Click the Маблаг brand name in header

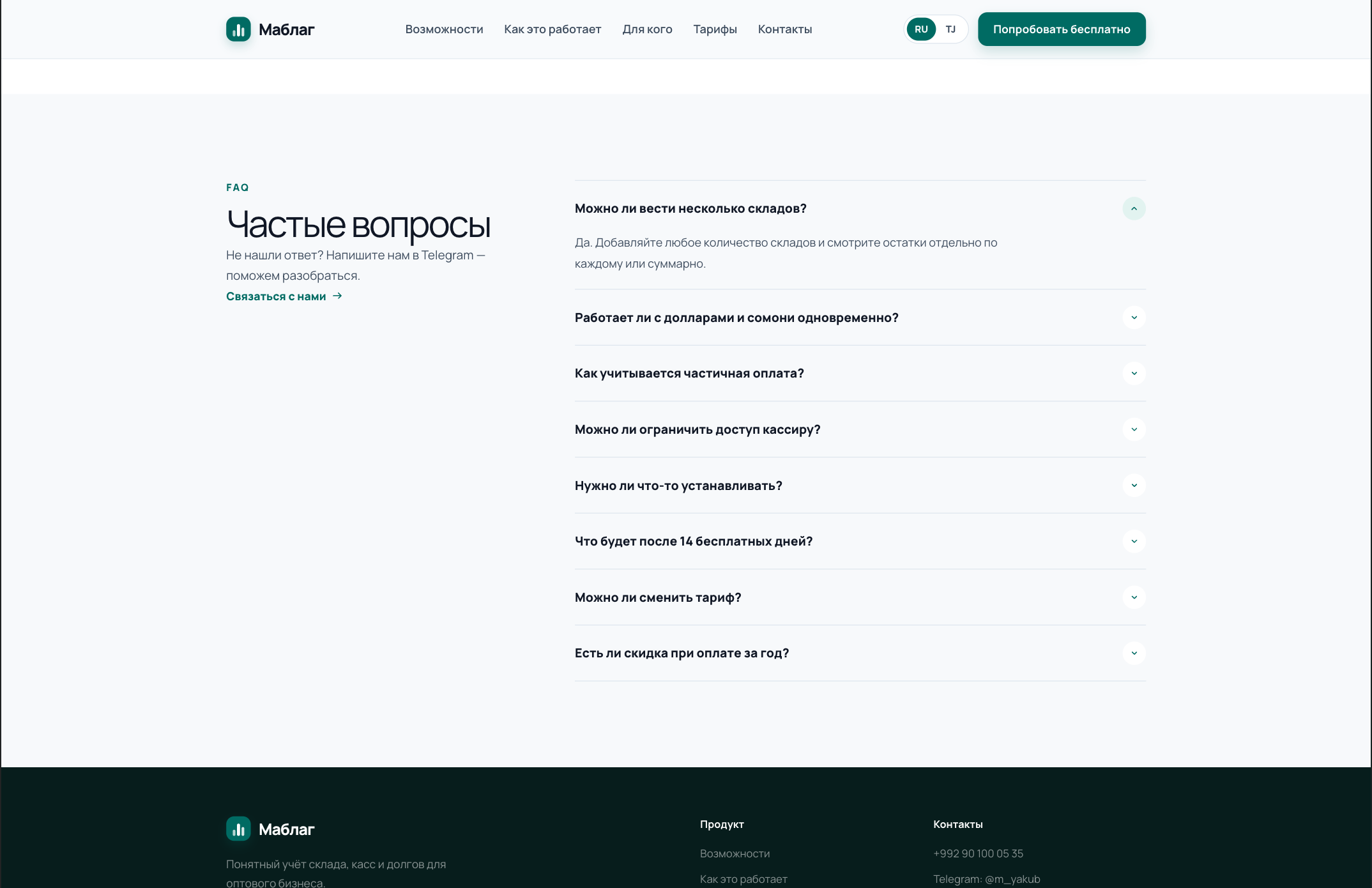[286, 29]
